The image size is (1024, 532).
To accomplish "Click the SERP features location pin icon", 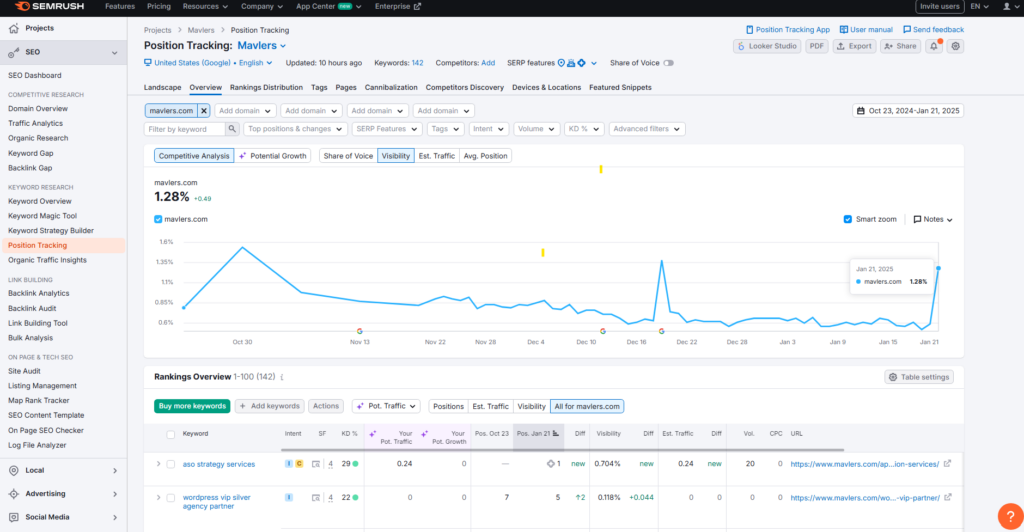I will click(561, 63).
